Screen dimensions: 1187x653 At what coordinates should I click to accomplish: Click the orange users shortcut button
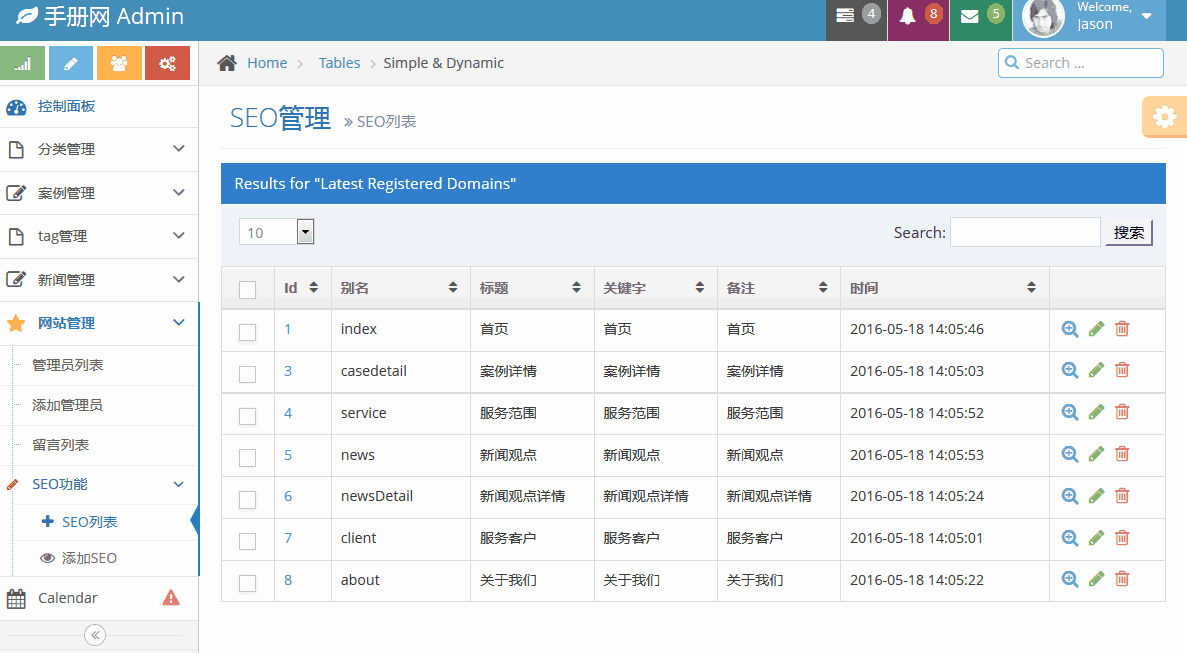[119, 63]
